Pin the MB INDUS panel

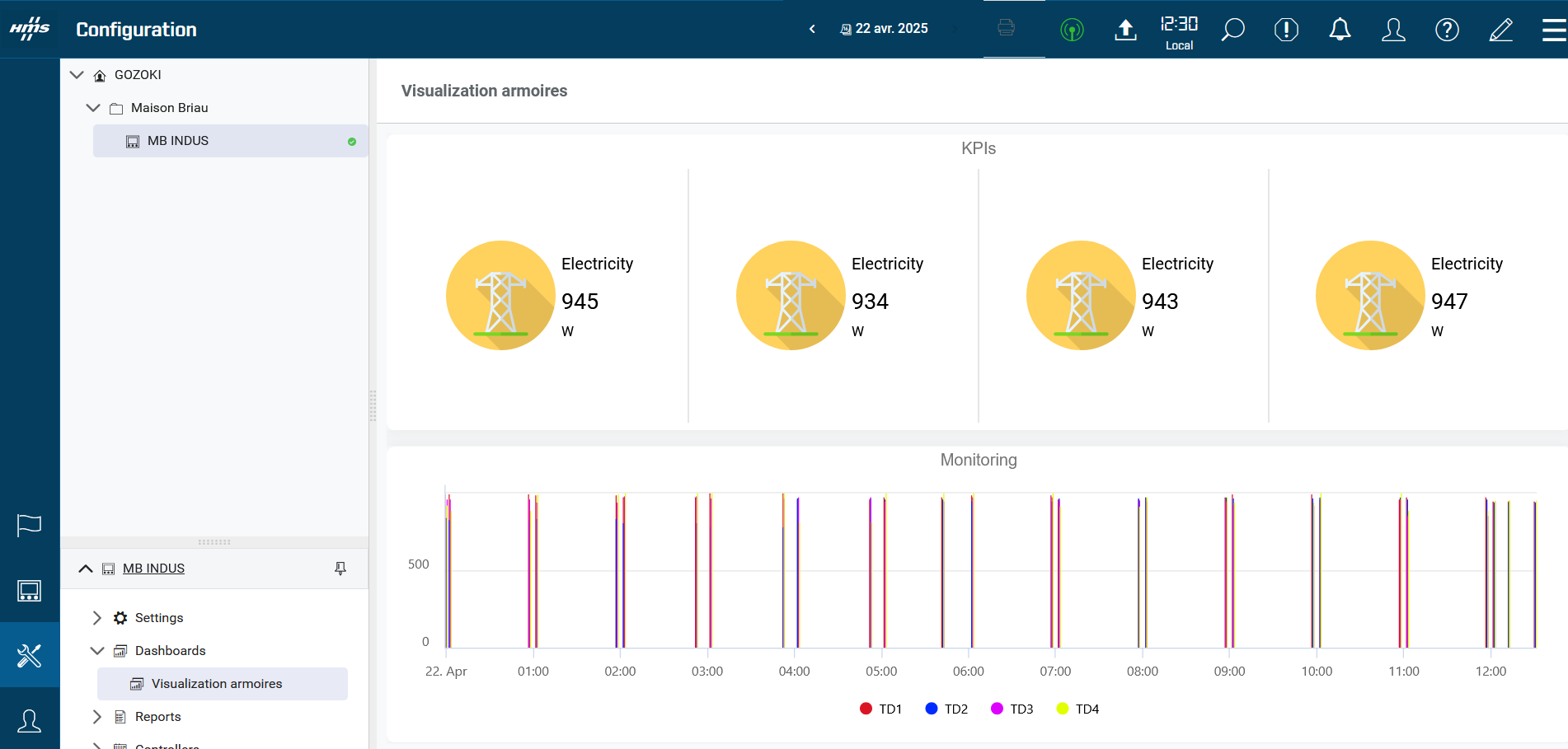click(340, 569)
